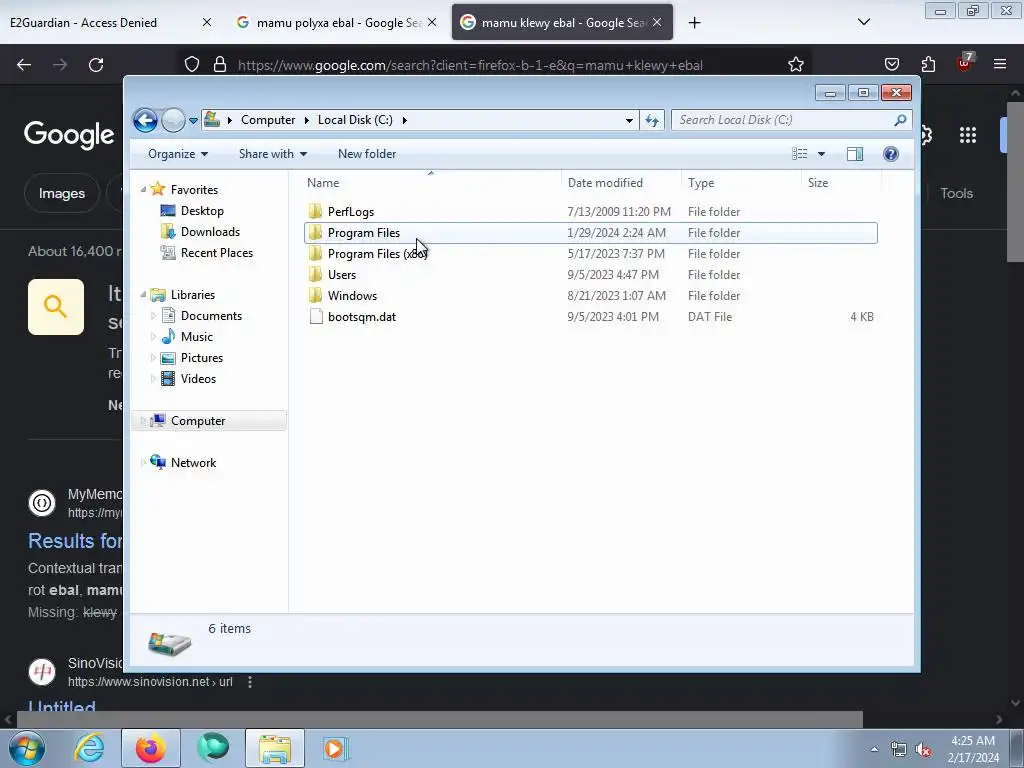Open Explorer's recent locations history dropdown
This screenshot has width=1024, height=768.
coord(193,121)
